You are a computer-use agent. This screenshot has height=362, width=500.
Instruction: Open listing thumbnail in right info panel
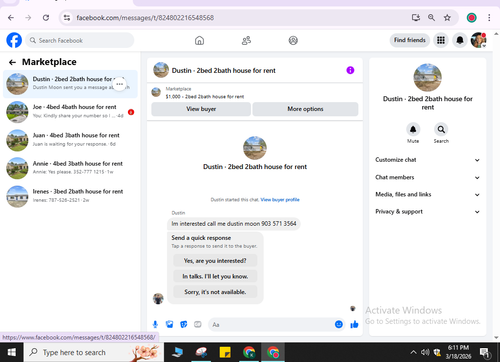(428, 77)
